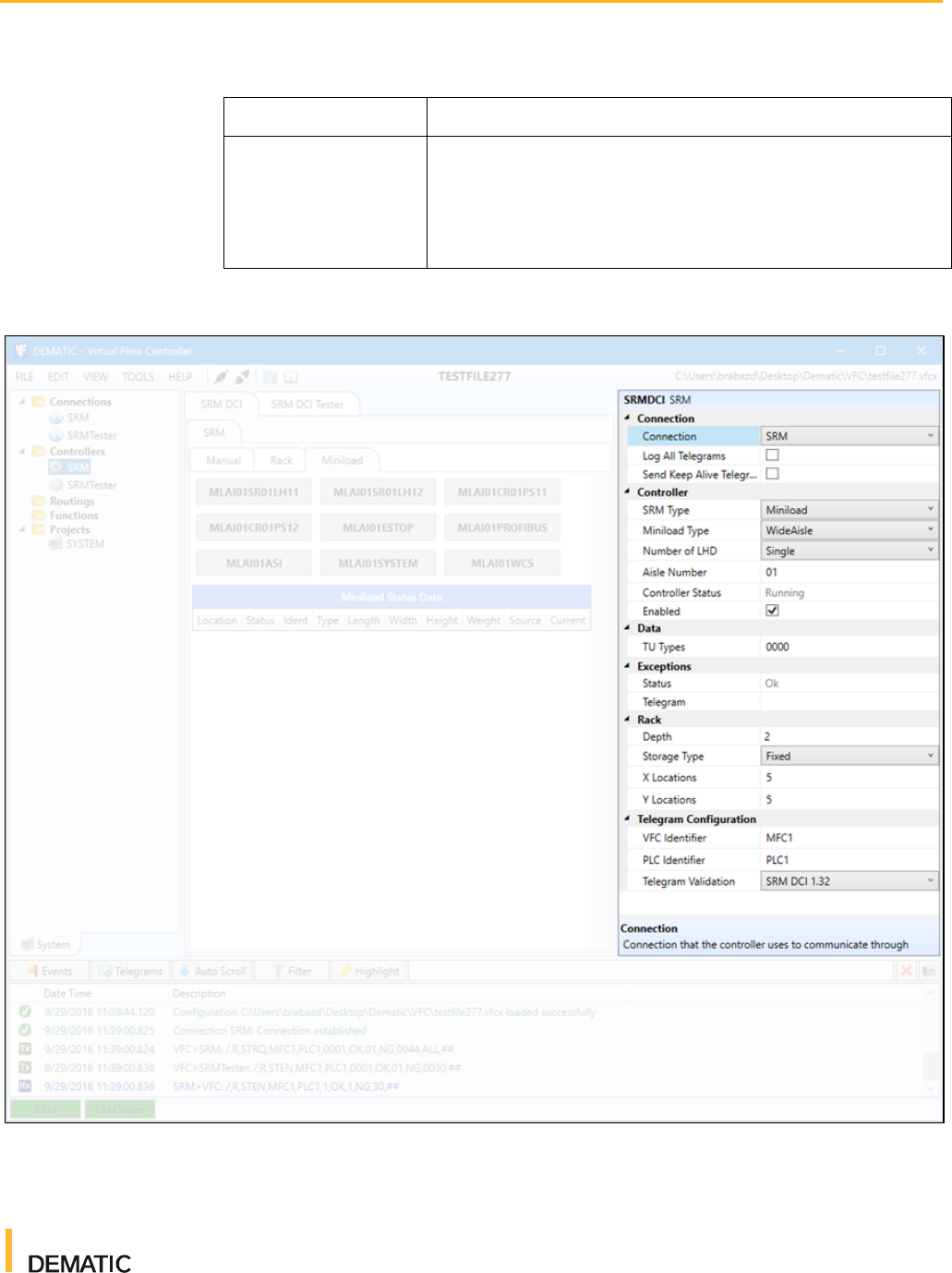Click the PLC Identifier field PLC1
The width and height of the screenshot is (952, 1273).
click(850, 860)
